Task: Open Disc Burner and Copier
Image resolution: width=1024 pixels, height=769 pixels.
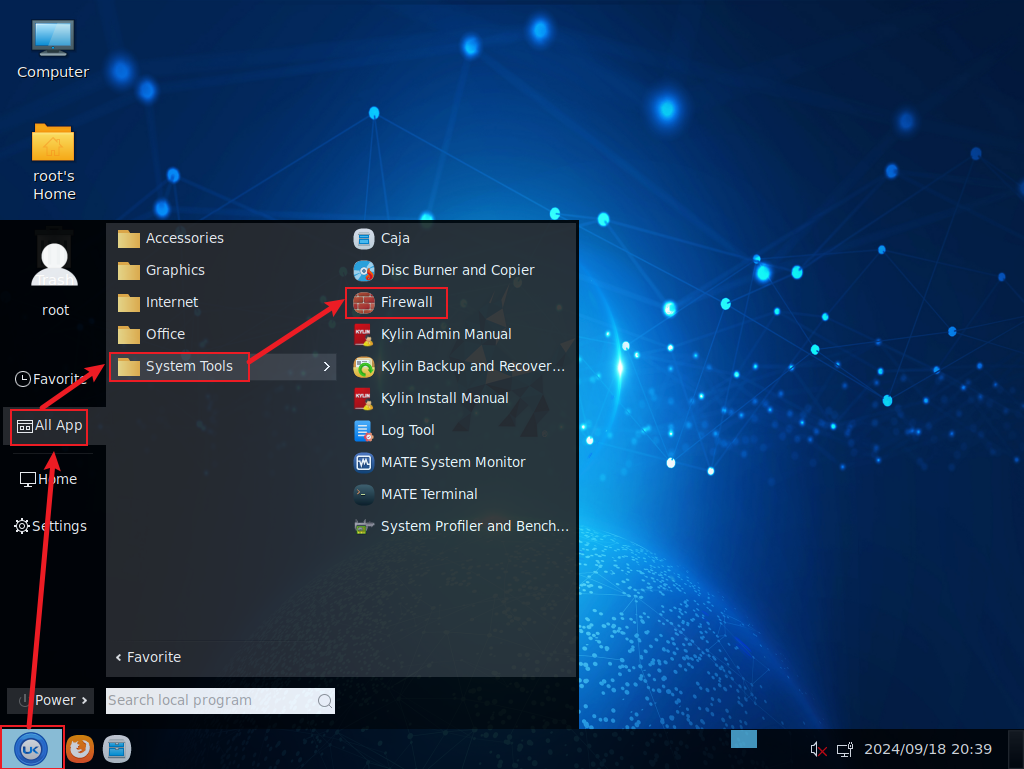Action: [457, 270]
